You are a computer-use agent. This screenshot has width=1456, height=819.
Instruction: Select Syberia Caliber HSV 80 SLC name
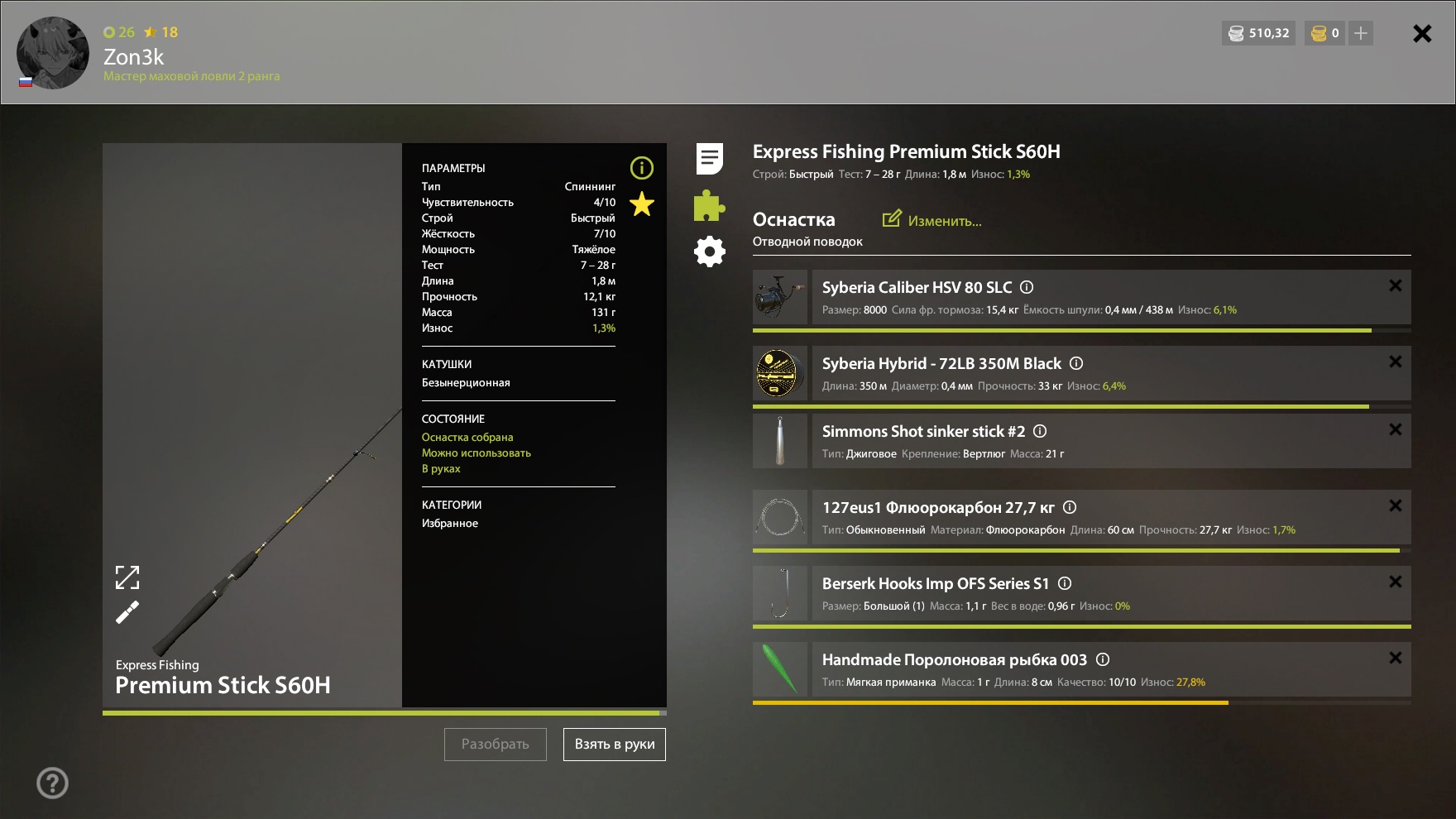click(x=917, y=287)
